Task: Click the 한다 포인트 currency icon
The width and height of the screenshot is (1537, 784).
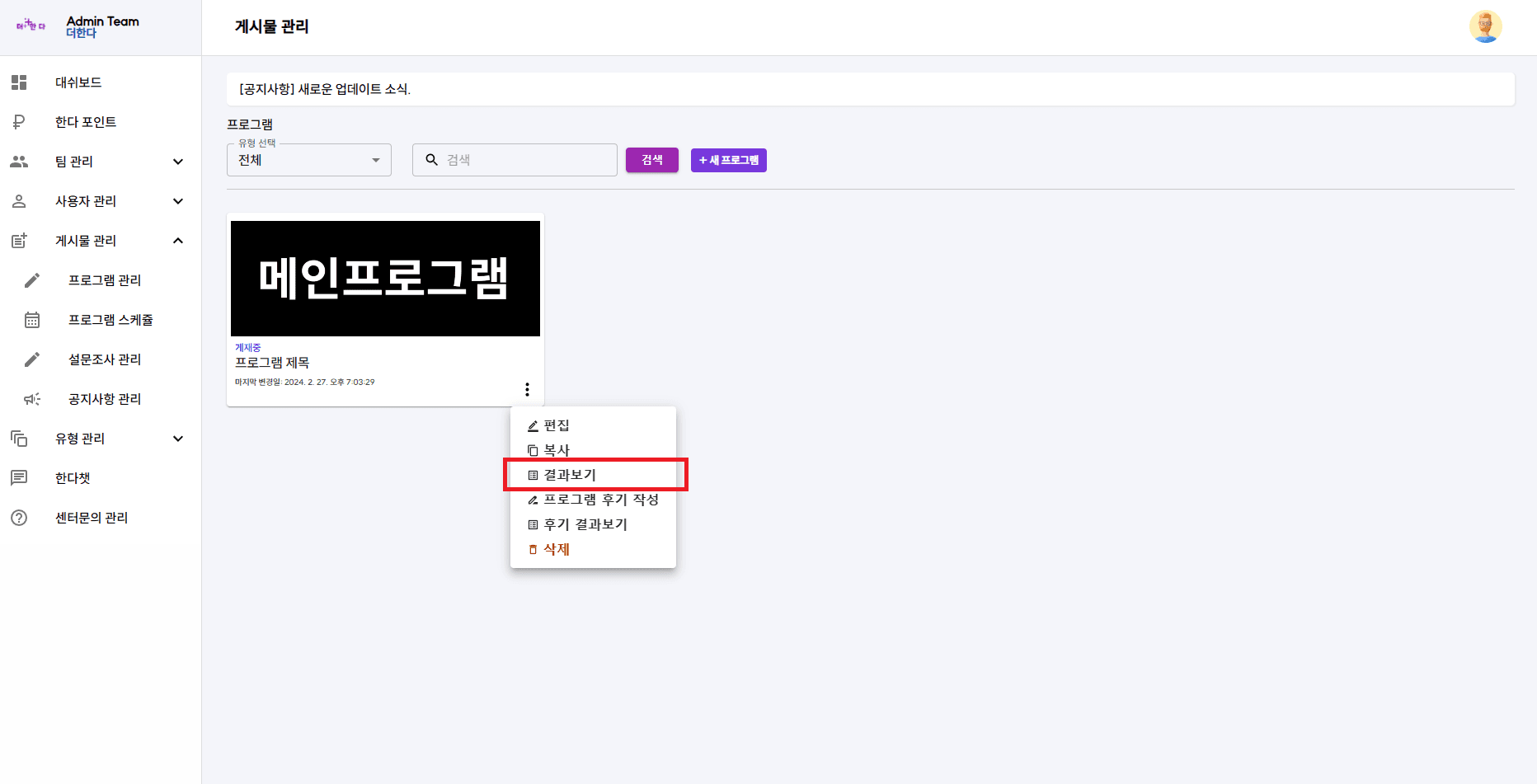Action: coord(19,122)
